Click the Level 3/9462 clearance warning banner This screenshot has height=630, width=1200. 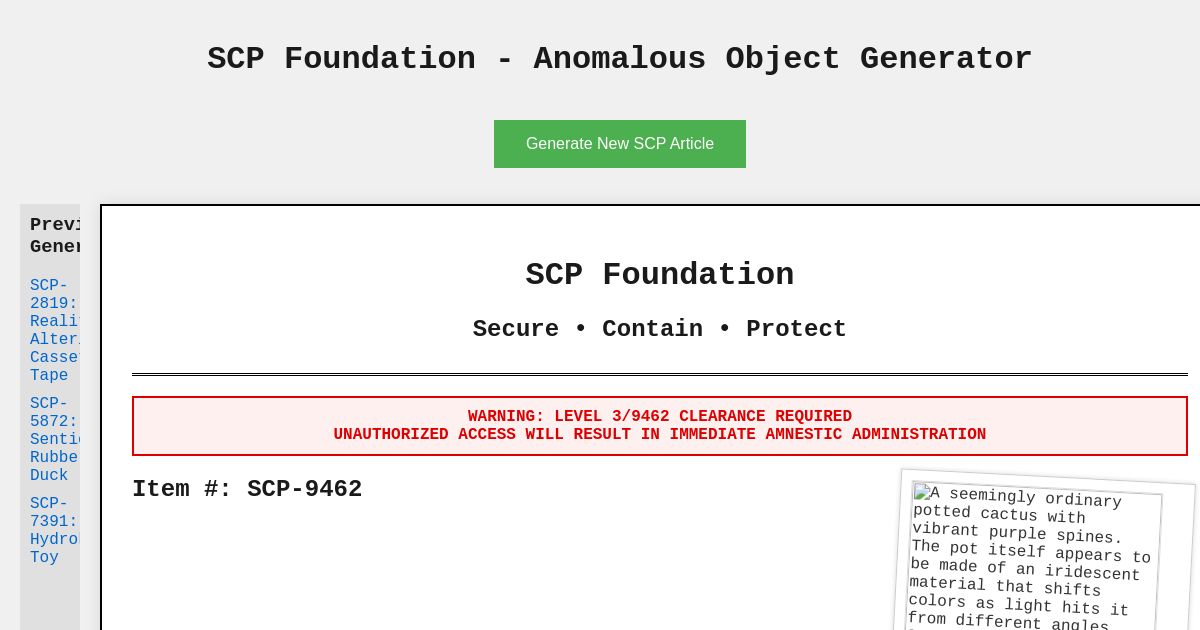[660, 425]
